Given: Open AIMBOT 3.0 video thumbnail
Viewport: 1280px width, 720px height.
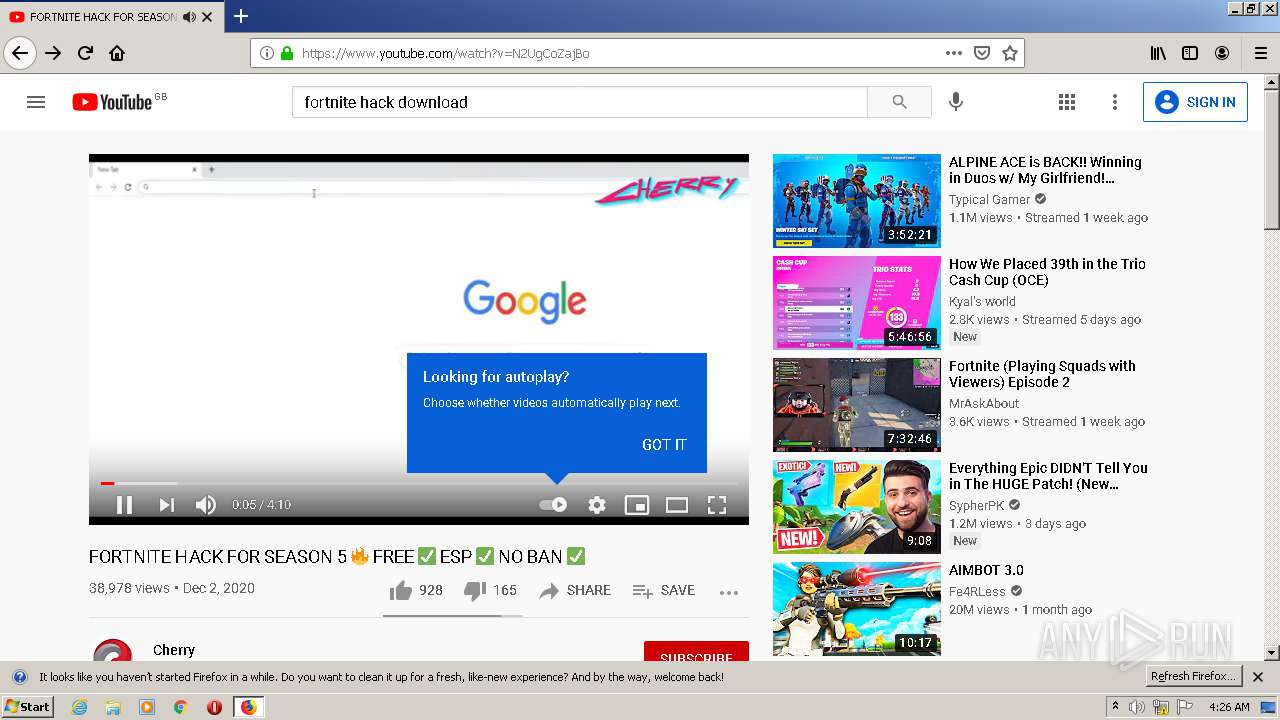Looking at the screenshot, I should (857, 608).
